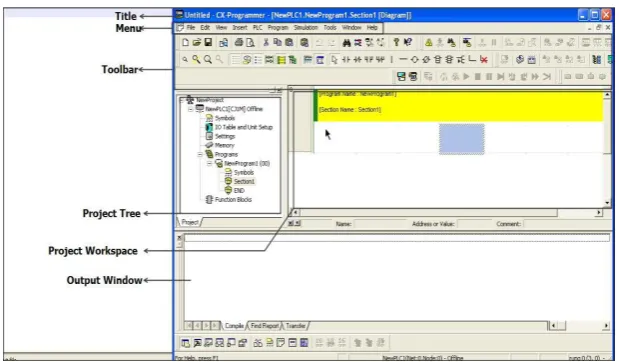Insert a new closed coil icon
Viewport: 619px width, 362px height.
[426, 60]
